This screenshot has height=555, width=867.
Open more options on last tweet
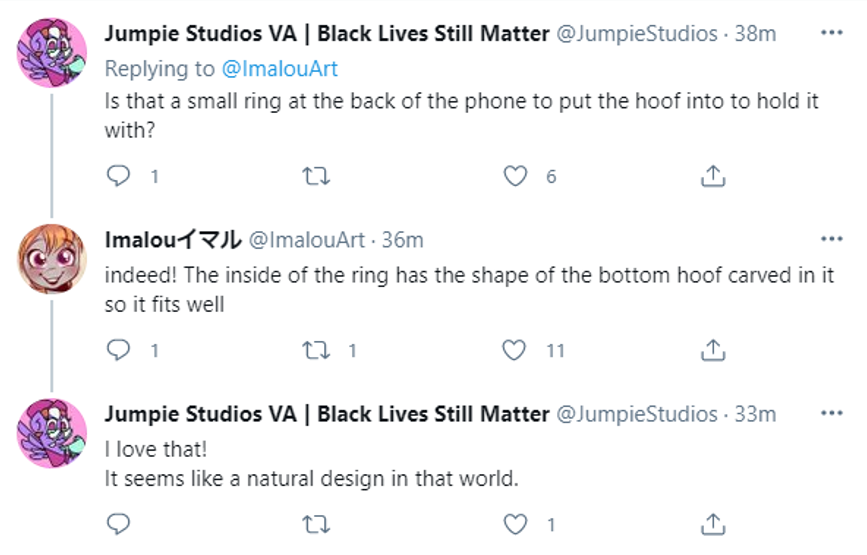pyautogui.click(x=831, y=413)
